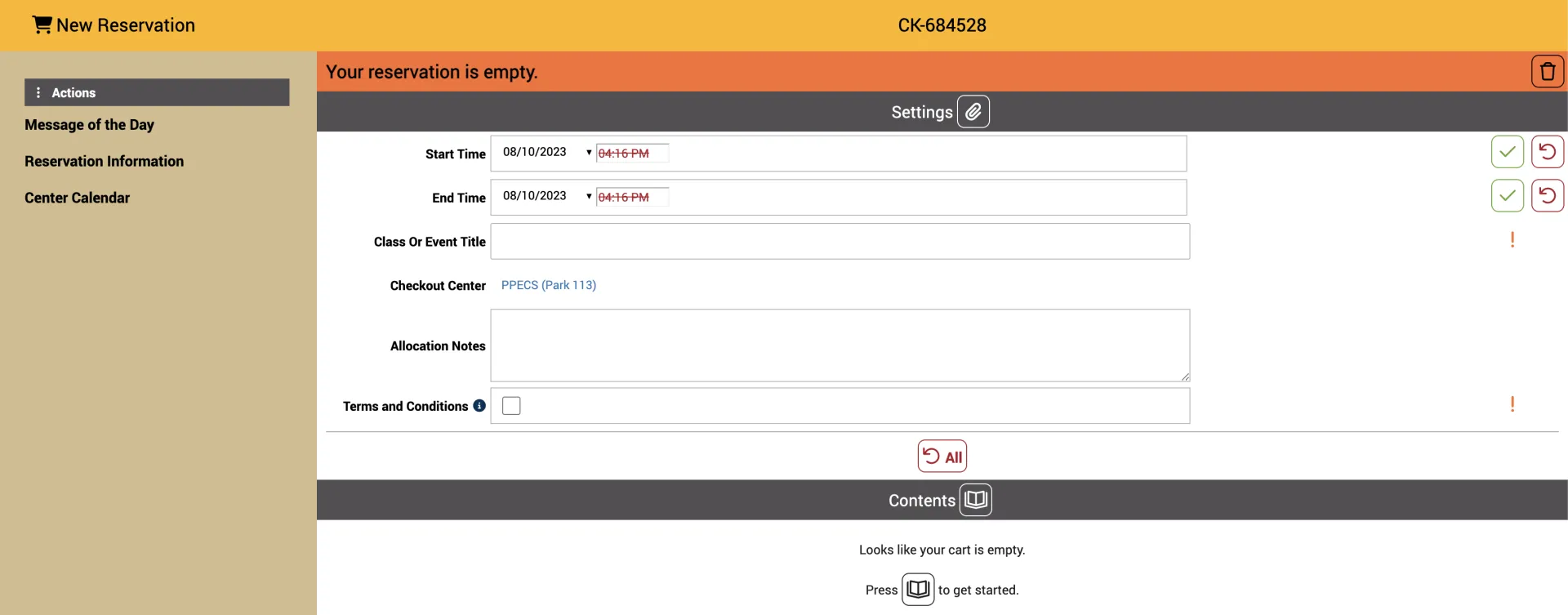Open Reservation Information in the sidebar
Screen dimensions: 1568x615
(x=104, y=162)
